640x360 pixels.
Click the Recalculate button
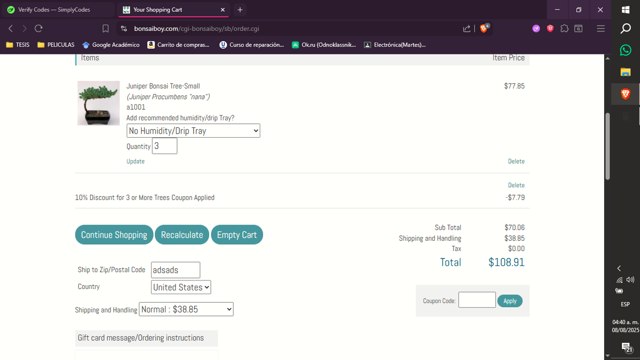(182, 235)
